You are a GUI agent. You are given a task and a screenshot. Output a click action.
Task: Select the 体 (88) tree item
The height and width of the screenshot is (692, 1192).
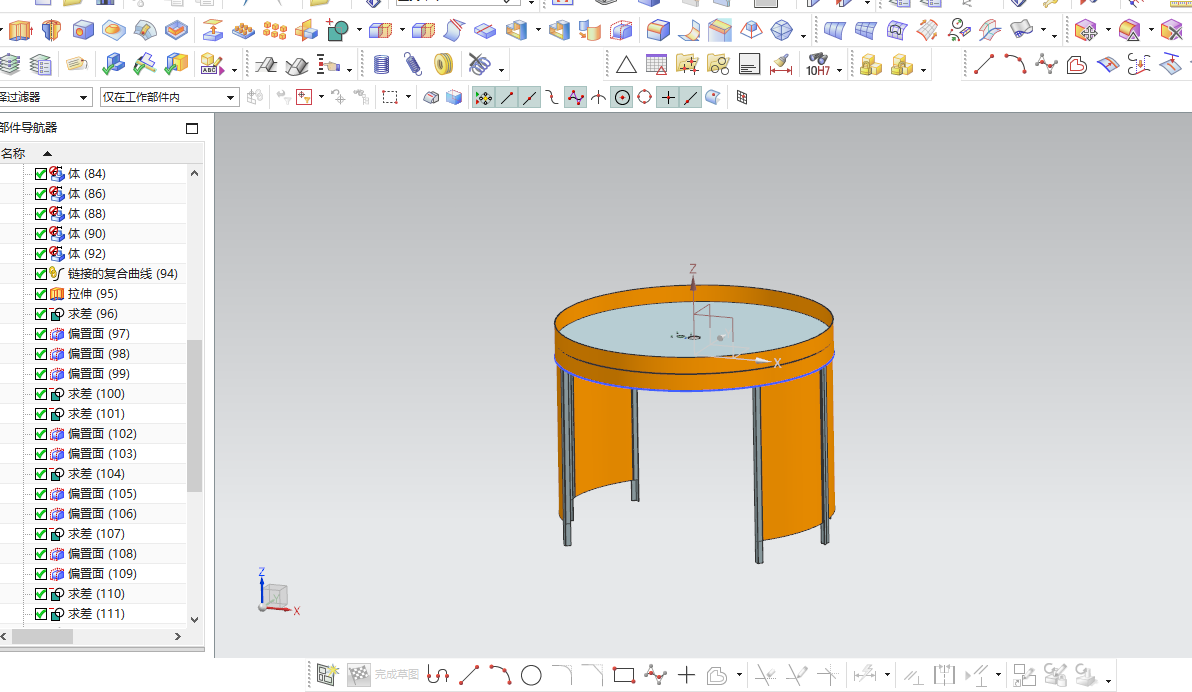click(x=87, y=214)
